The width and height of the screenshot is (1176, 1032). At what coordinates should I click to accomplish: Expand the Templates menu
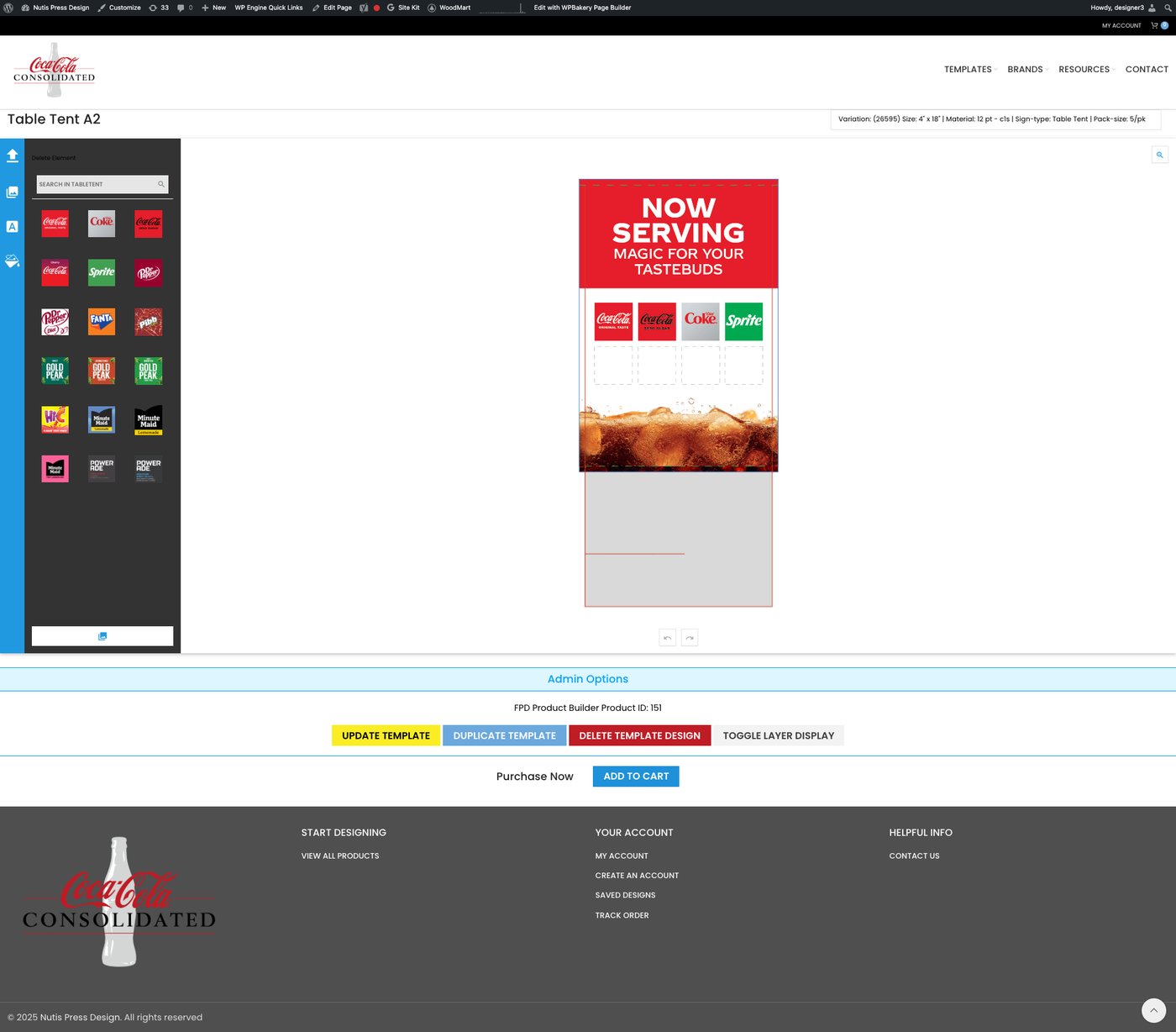(x=968, y=70)
